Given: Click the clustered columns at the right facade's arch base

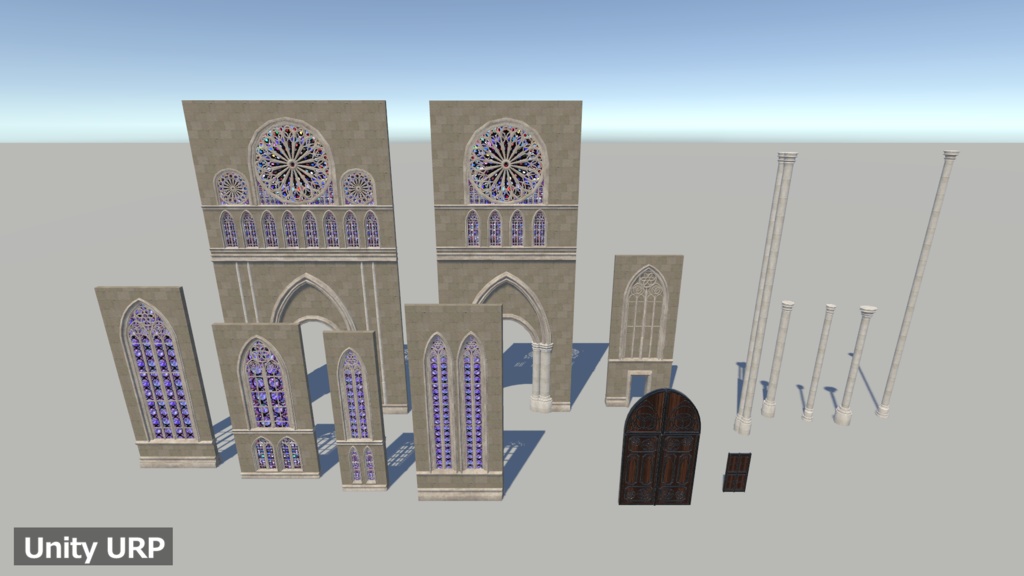Looking at the screenshot, I should [541, 377].
